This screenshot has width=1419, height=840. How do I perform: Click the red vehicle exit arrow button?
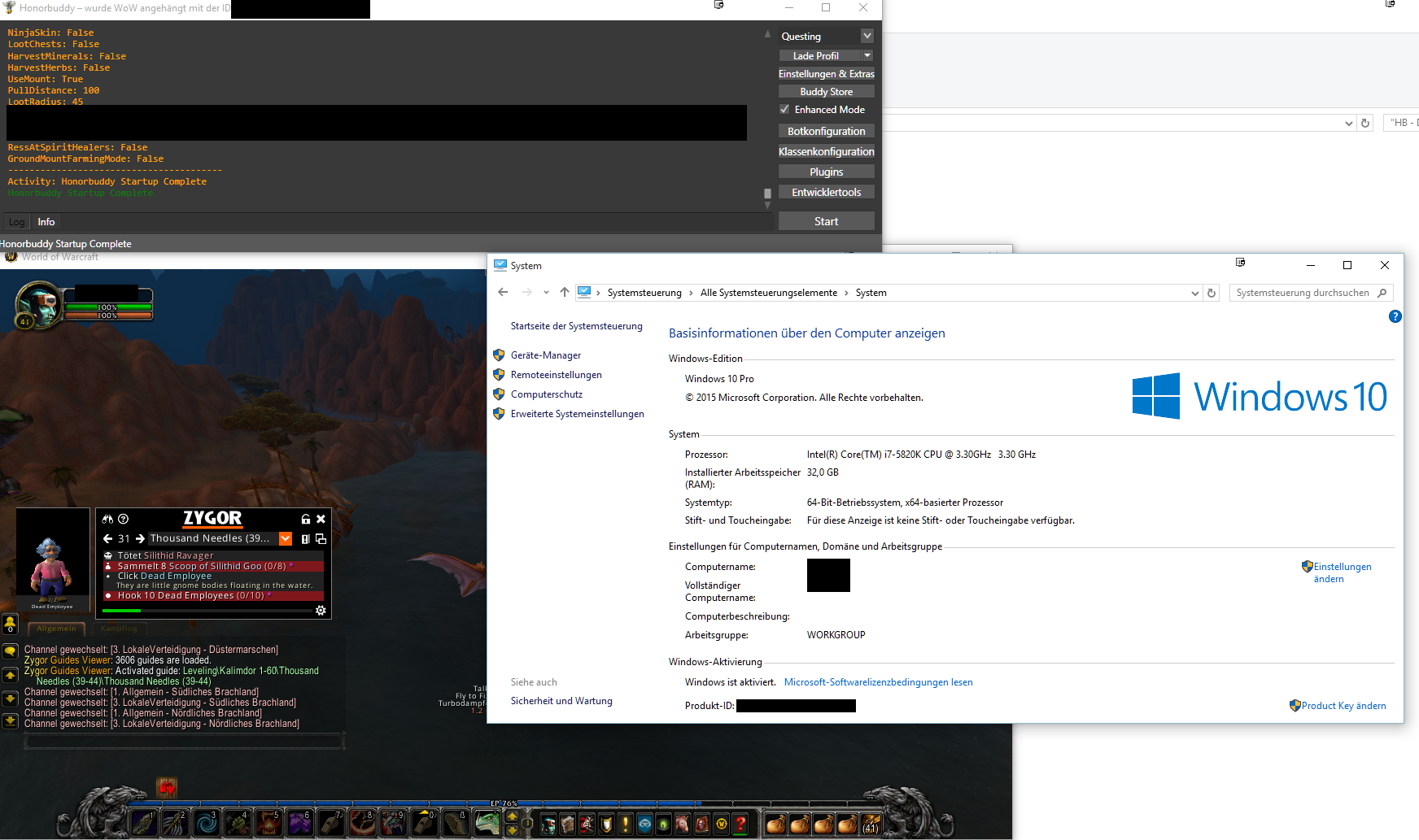click(167, 787)
